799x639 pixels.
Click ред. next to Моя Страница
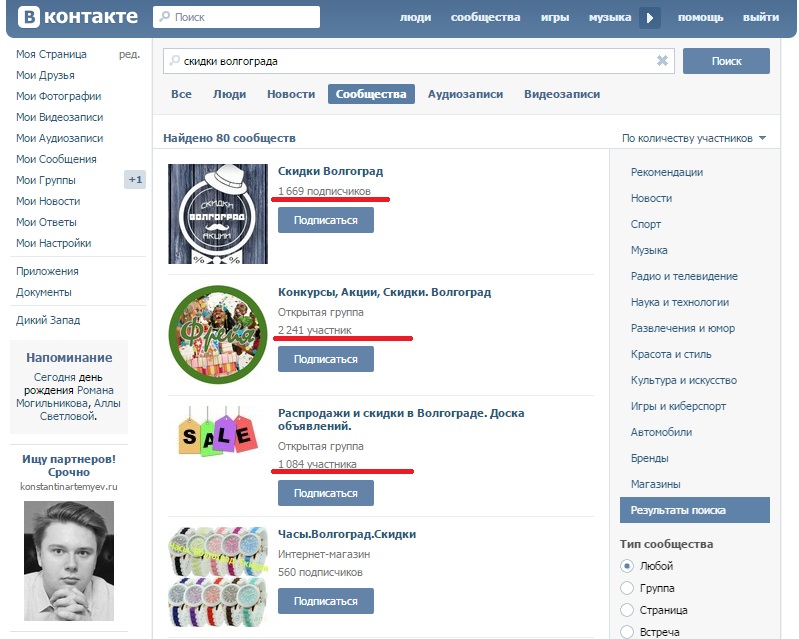[129, 54]
